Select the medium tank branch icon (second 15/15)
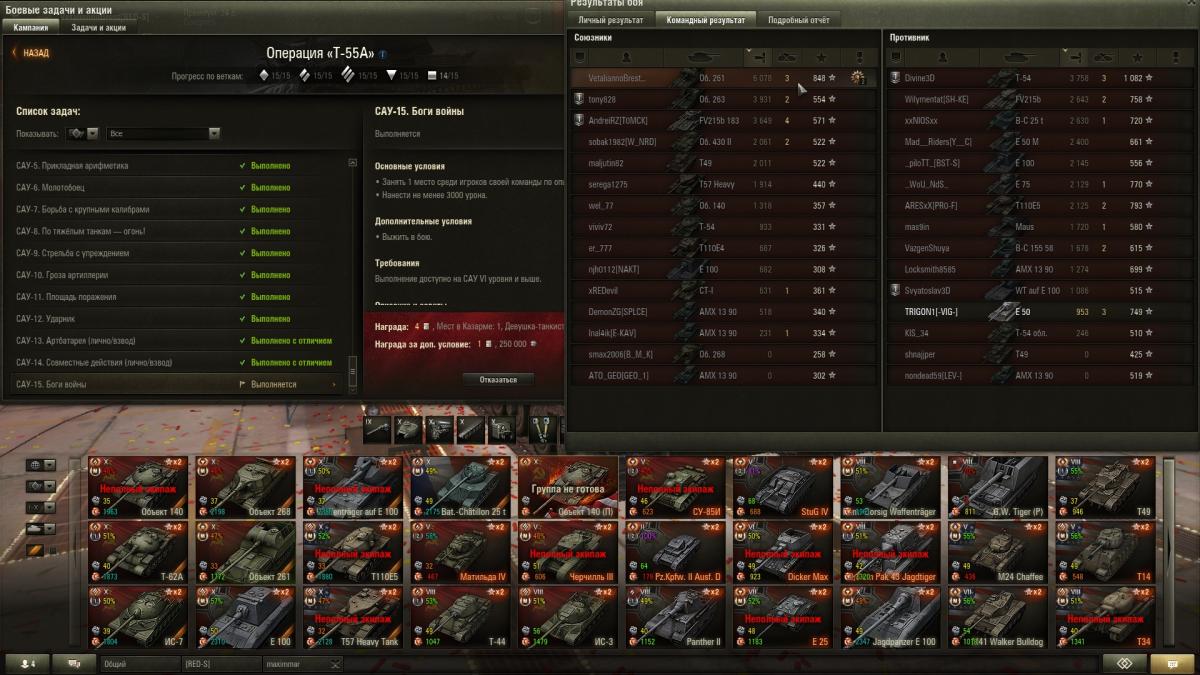This screenshot has height=675, width=1200. 306,75
